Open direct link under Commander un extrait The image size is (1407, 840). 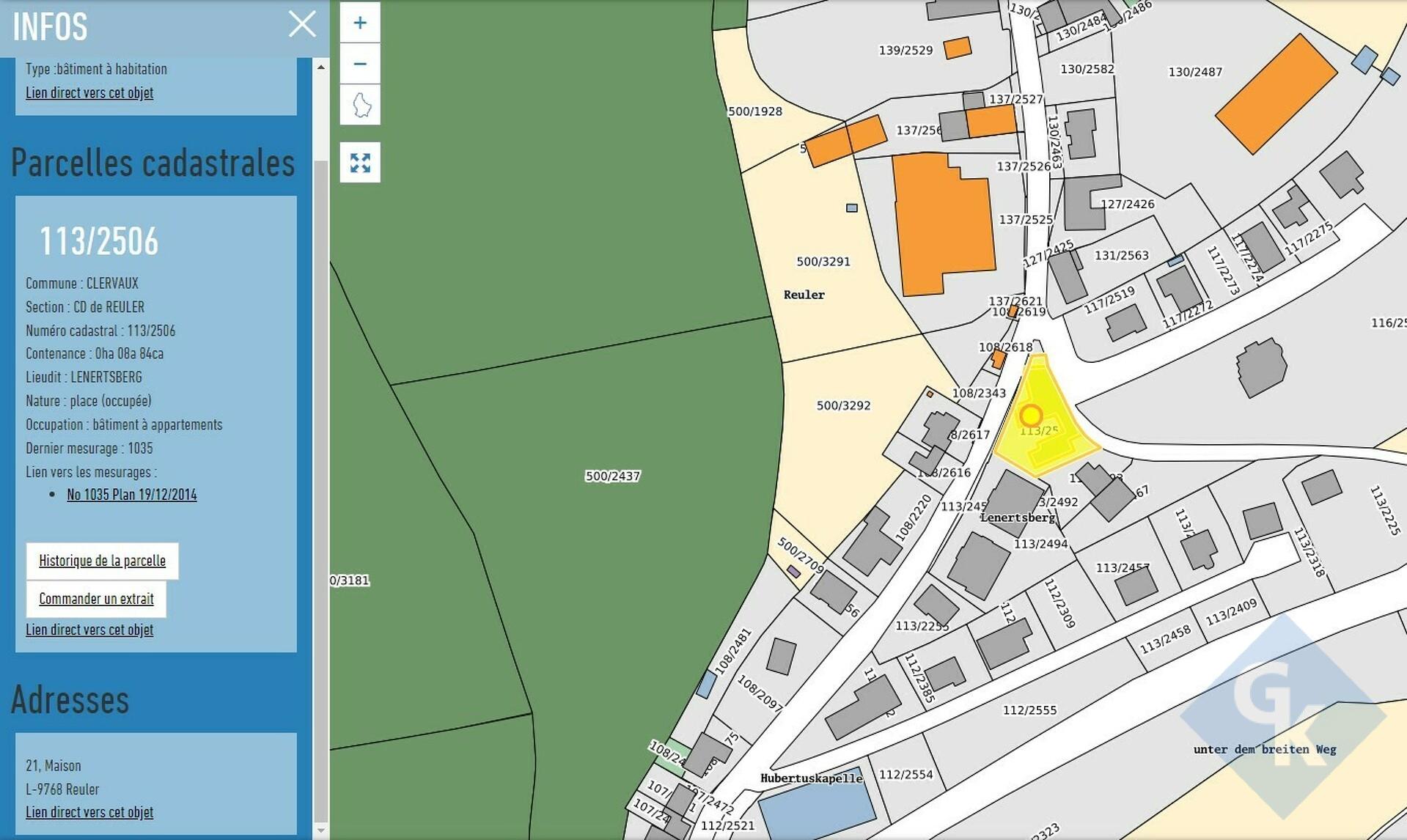(x=89, y=630)
